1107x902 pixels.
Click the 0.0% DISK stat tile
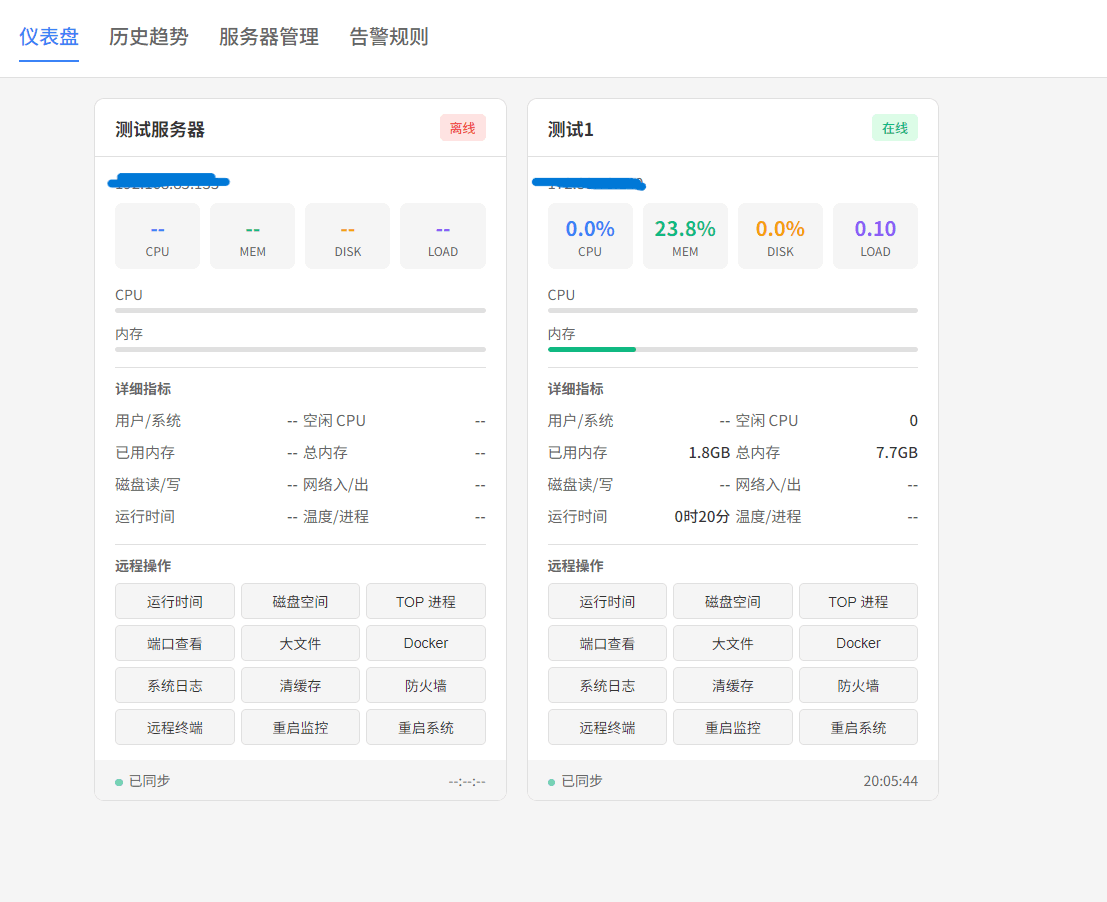pyautogui.click(x=780, y=236)
